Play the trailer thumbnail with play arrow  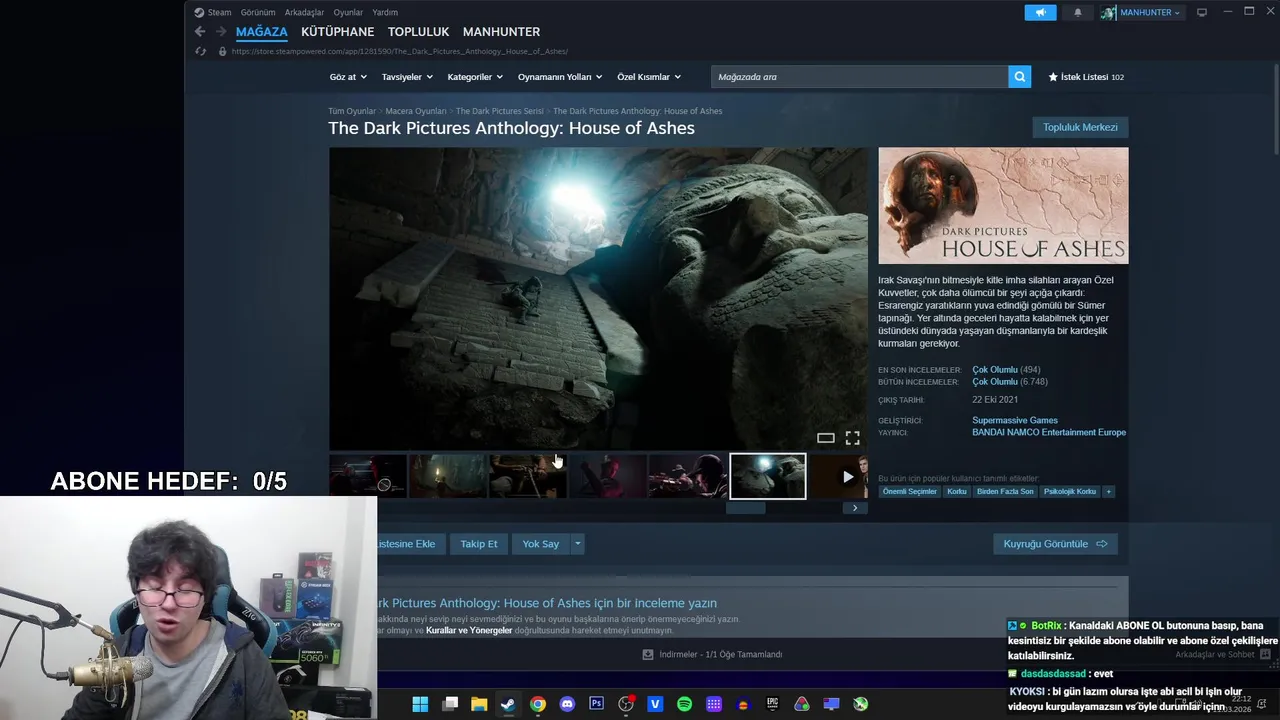839,476
